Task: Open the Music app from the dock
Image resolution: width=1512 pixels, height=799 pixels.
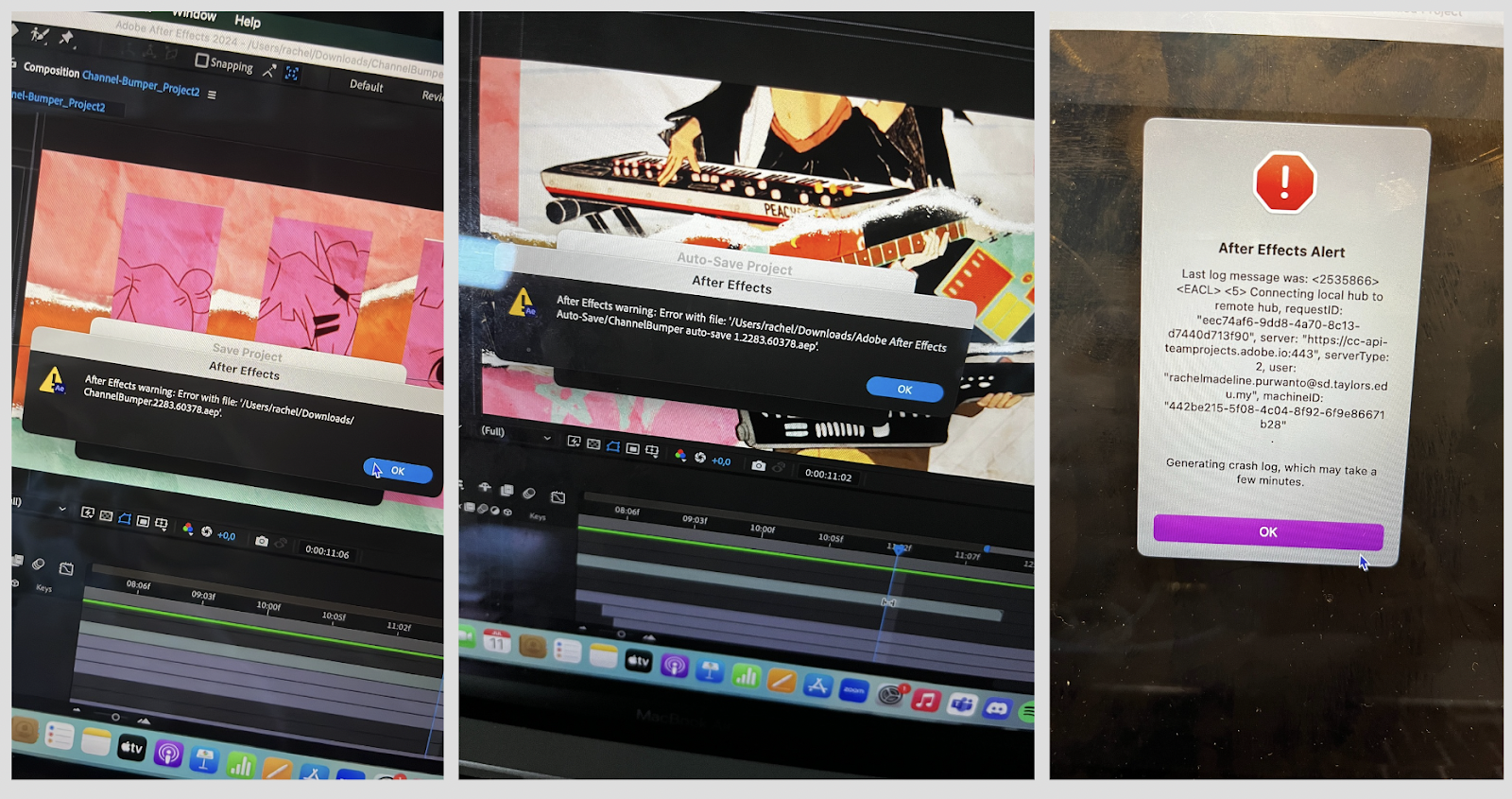Action: tap(925, 701)
